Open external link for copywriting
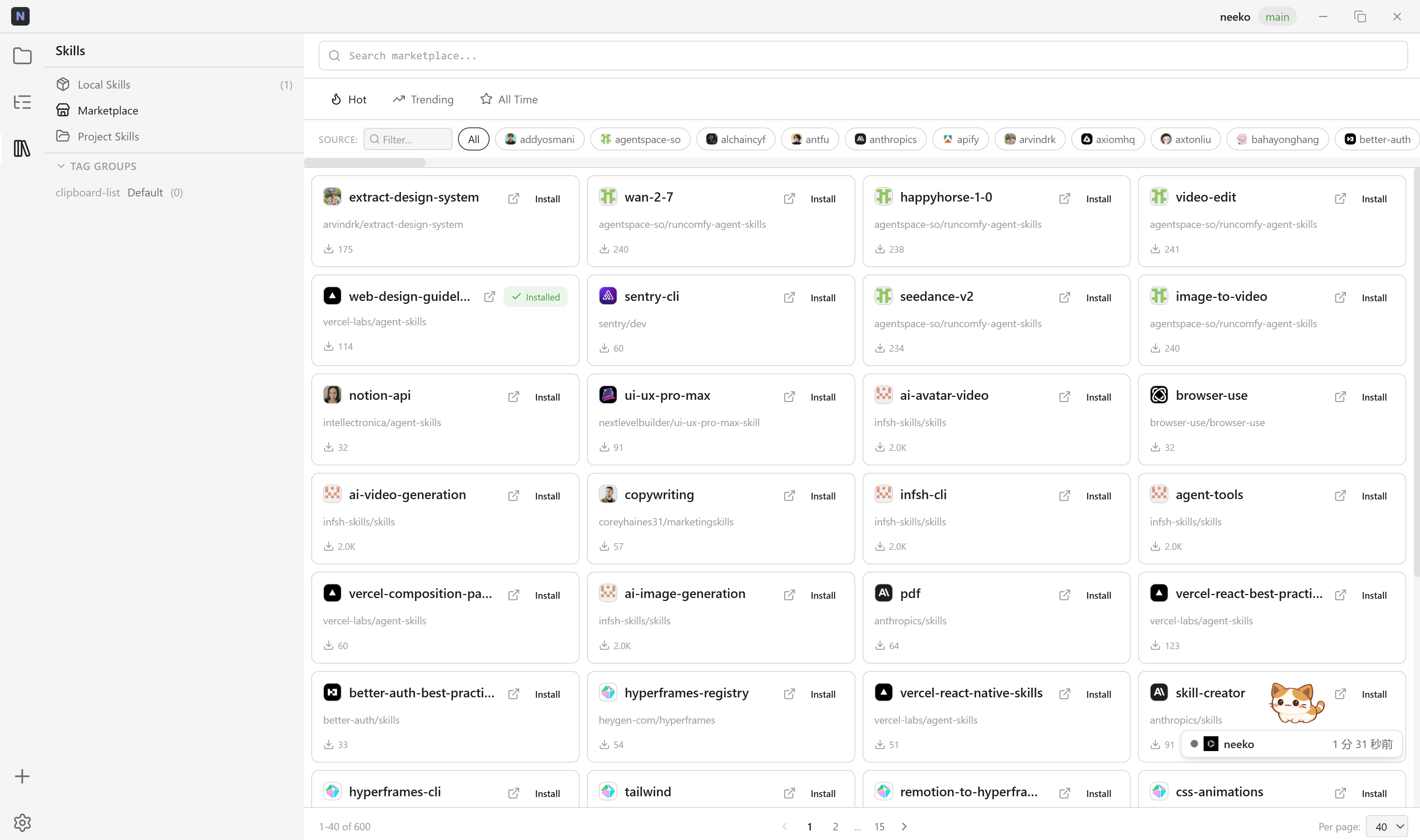 coord(789,496)
